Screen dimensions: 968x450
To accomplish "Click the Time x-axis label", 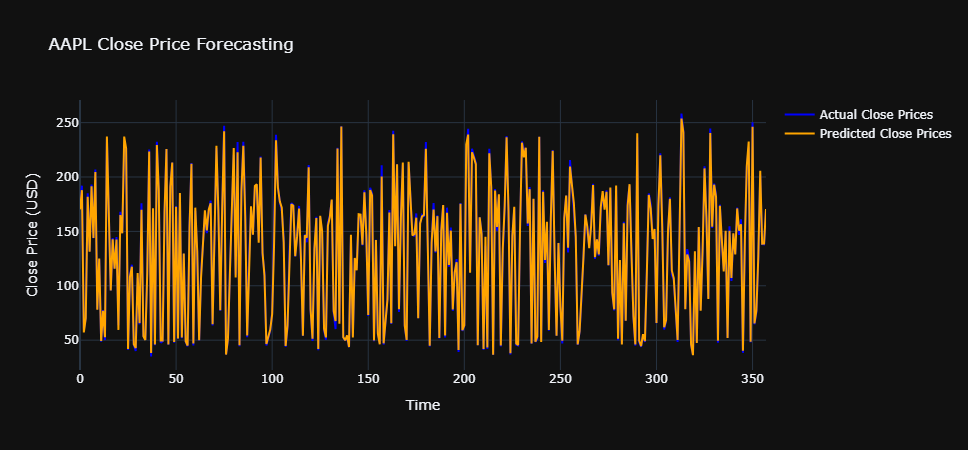I will pos(423,405).
